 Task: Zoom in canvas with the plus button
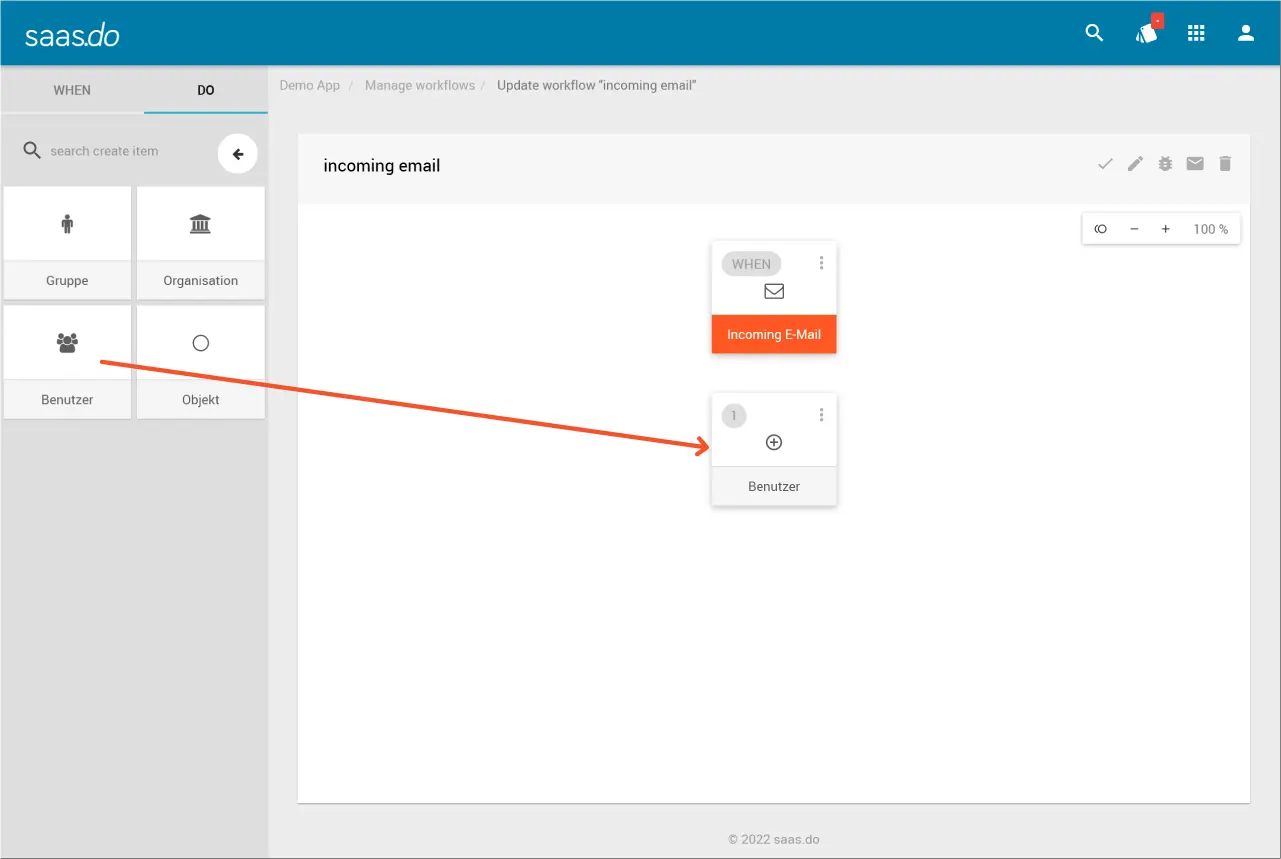1165,229
